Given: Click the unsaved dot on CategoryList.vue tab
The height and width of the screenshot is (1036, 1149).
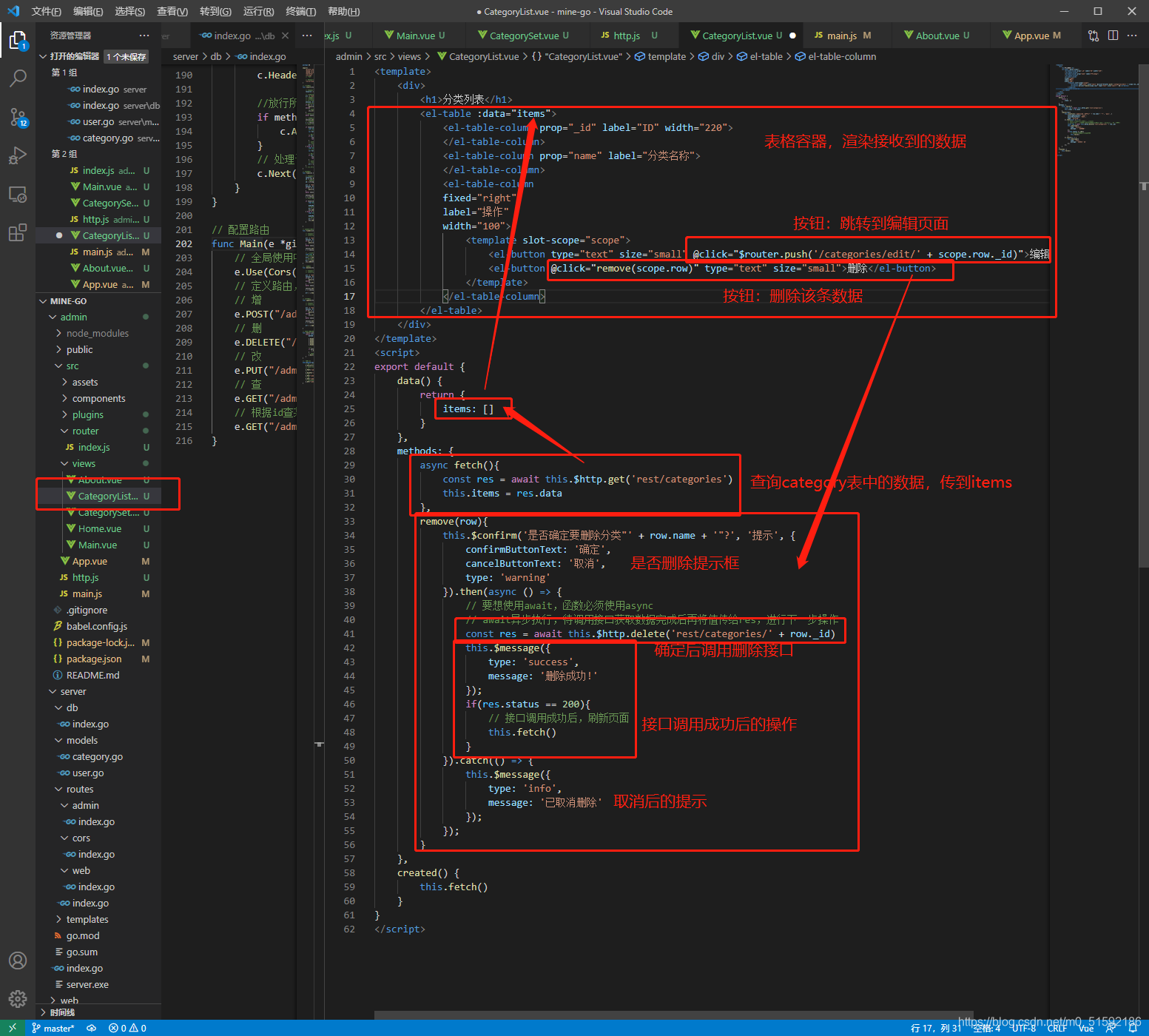Looking at the screenshot, I should click(792, 36).
